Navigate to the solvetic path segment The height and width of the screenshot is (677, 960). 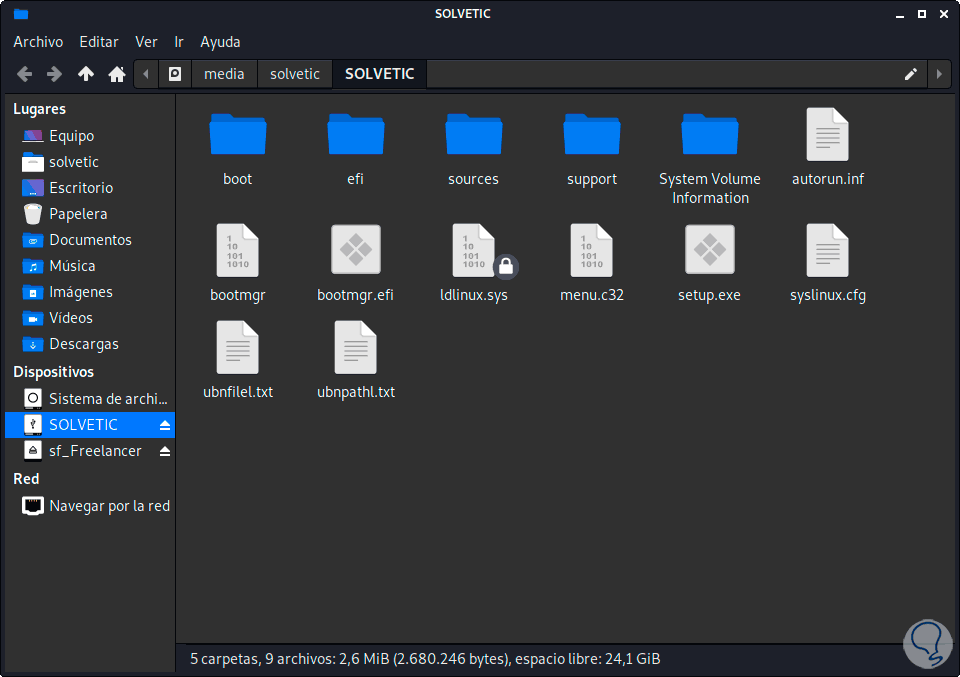(x=294, y=74)
